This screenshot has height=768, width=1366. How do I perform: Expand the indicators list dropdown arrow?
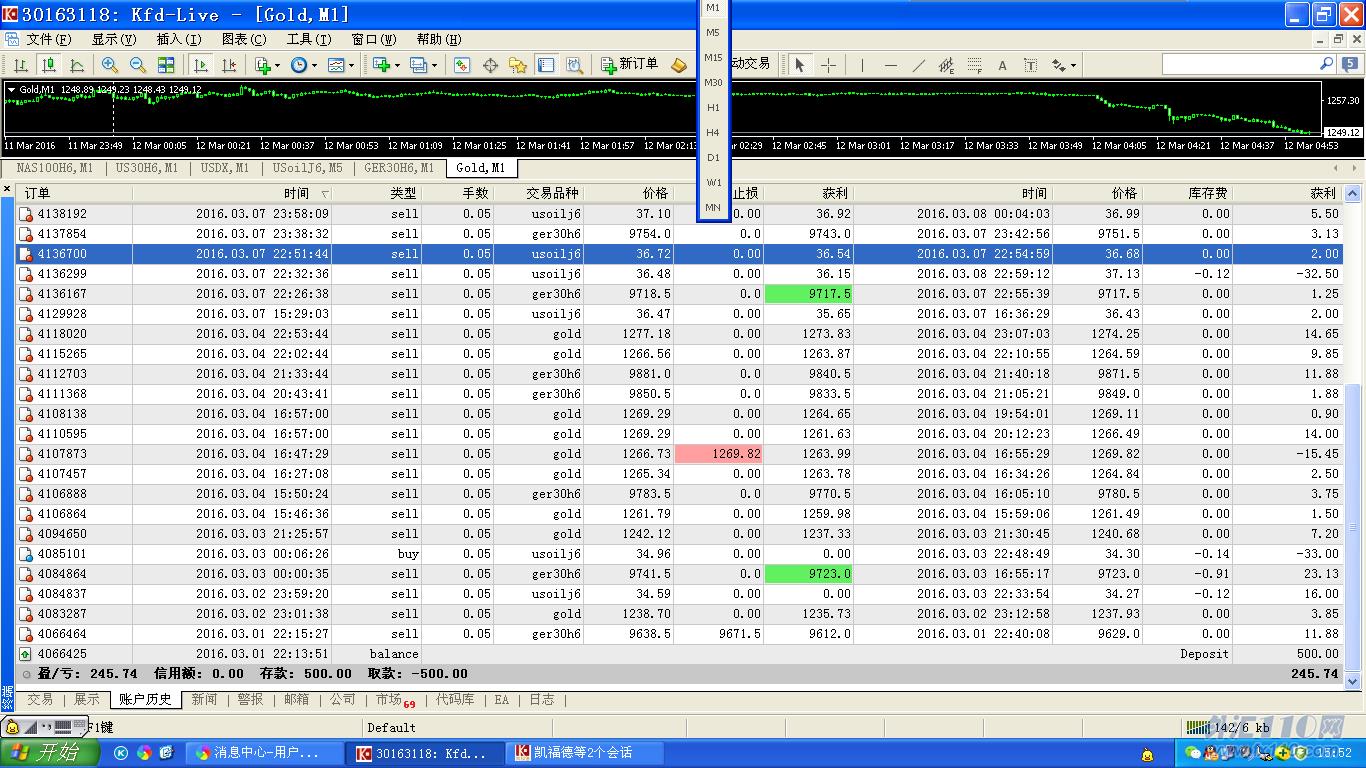[277, 66]
